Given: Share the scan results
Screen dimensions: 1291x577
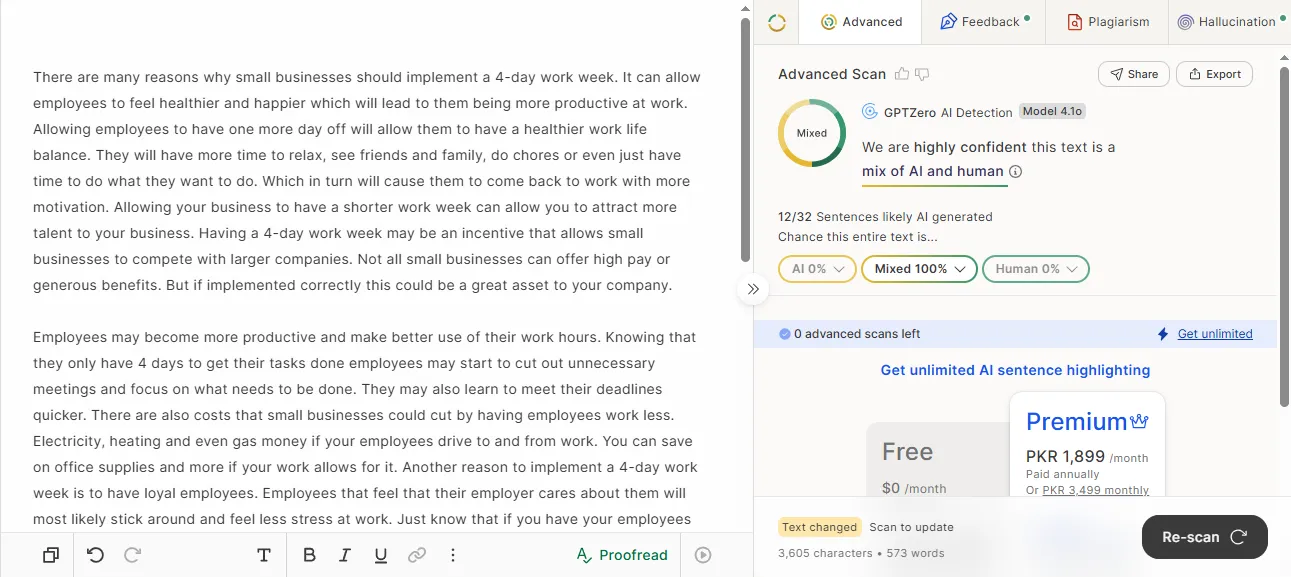Looking at the screenshot, I should pos(1133,74).
